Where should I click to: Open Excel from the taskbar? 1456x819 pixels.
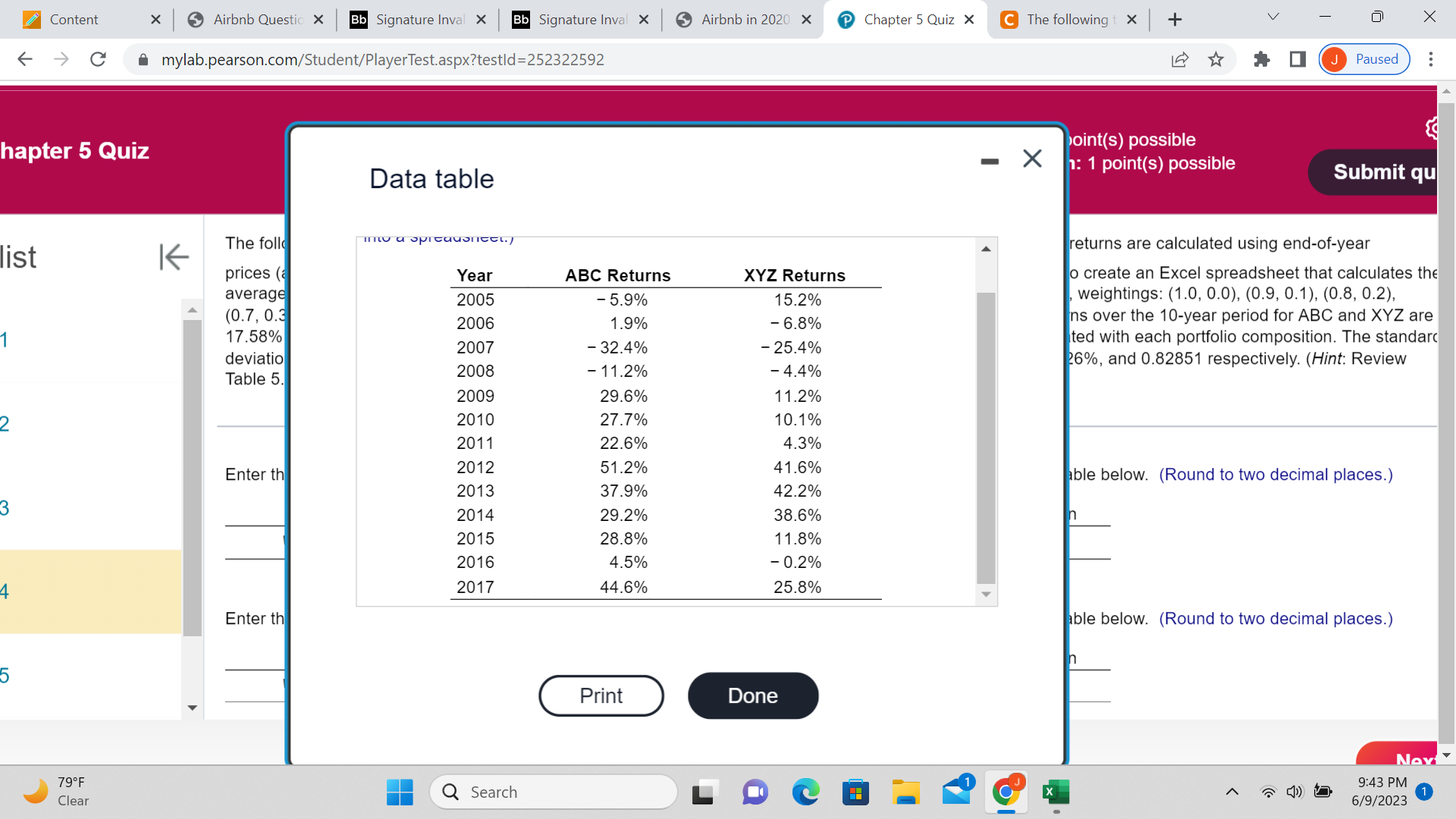(1056, 792)
